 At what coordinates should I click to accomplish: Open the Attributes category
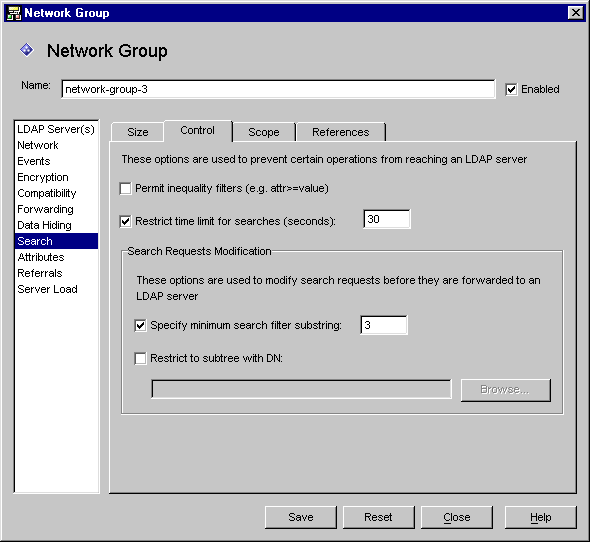(56, 257)
